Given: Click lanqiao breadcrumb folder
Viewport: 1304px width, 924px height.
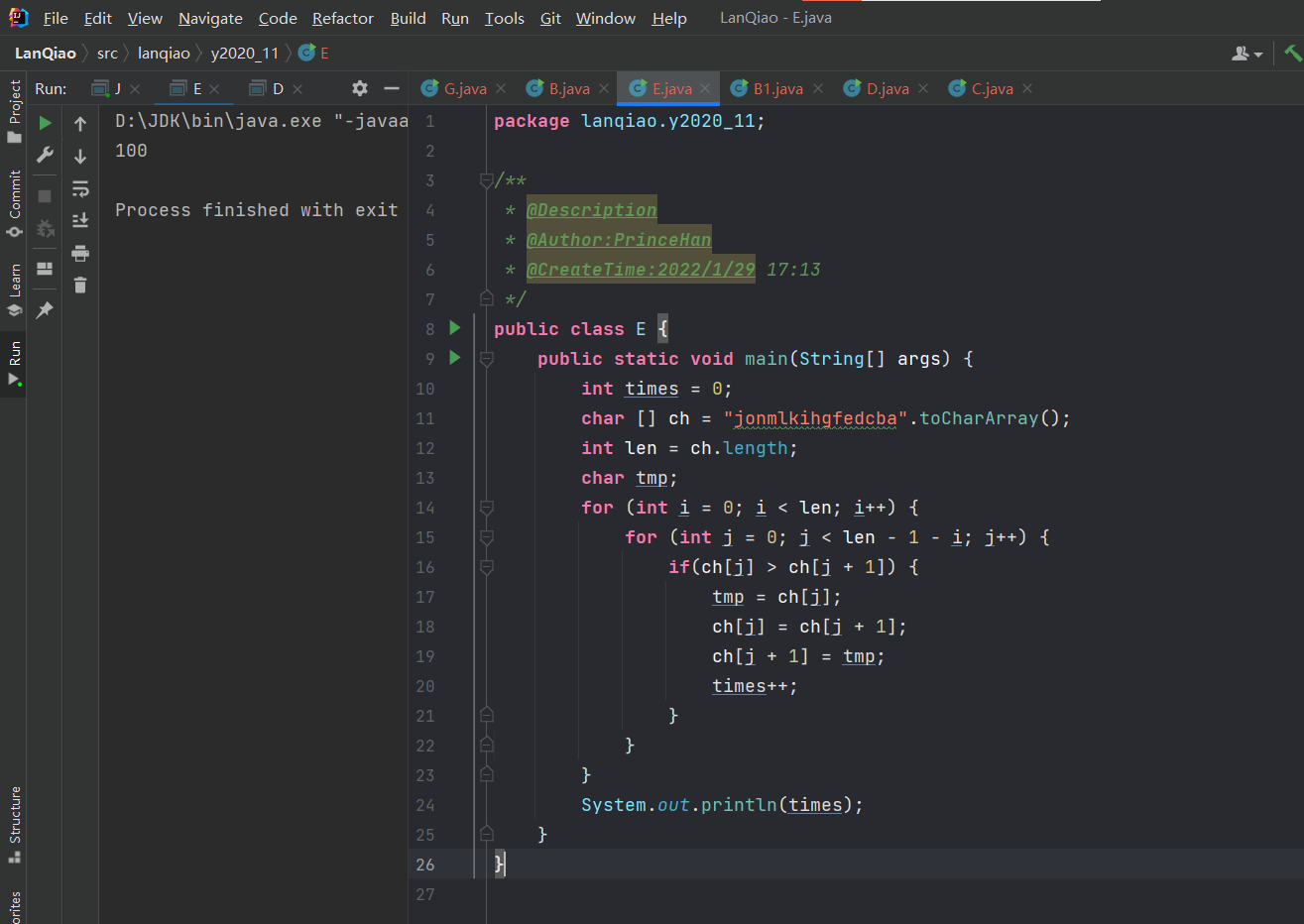Looking at the screenshot, I should 164,54.
